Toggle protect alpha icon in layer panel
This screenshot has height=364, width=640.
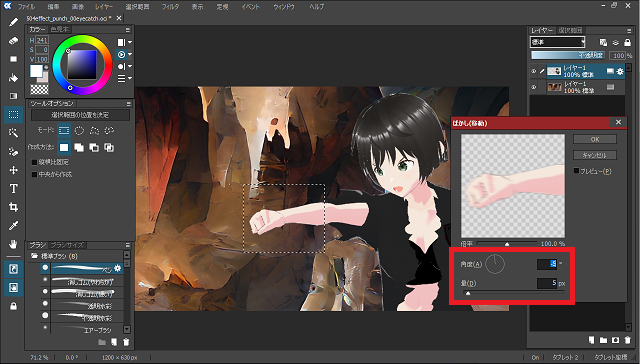pyautogui.click(x=603, y=42)
